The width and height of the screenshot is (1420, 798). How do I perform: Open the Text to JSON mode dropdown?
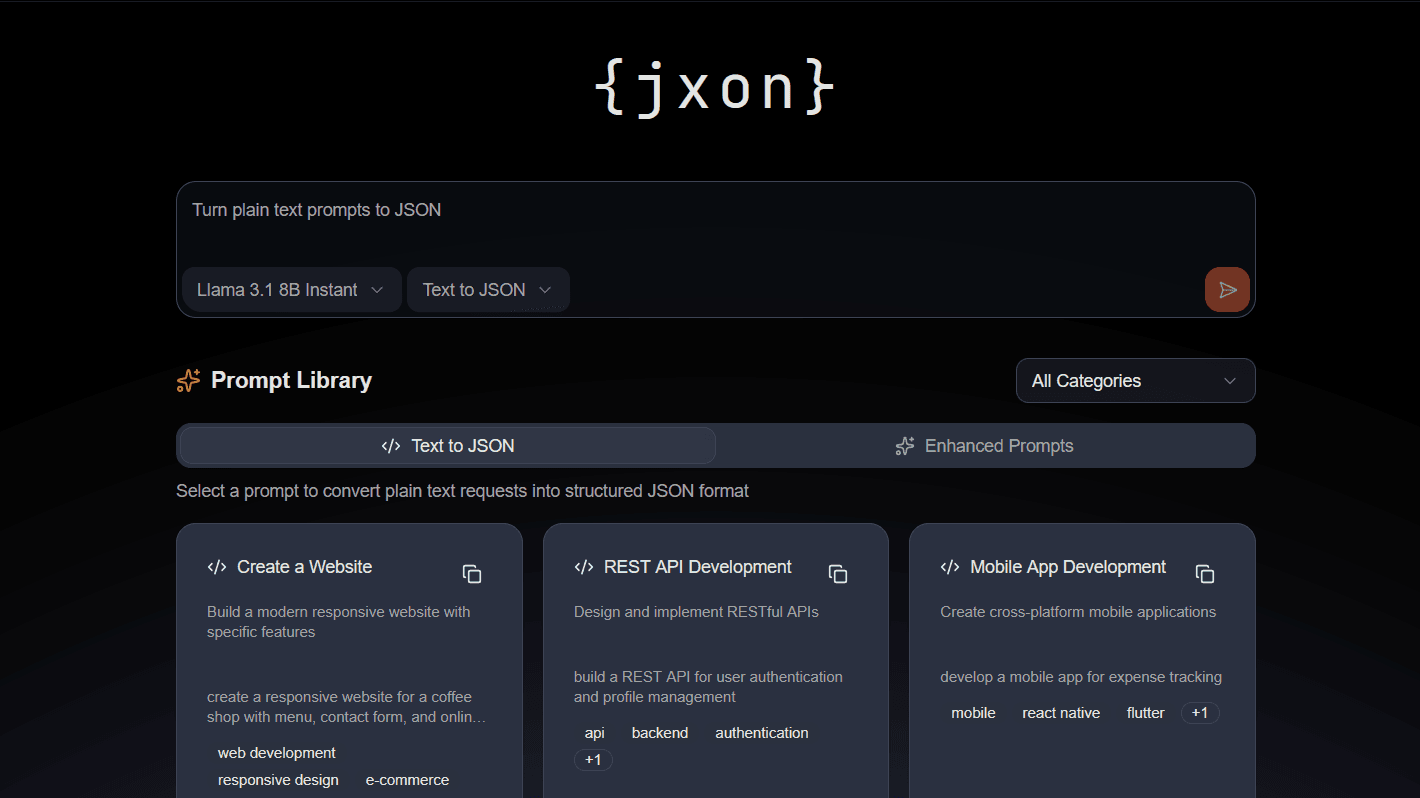click(488, 290)
